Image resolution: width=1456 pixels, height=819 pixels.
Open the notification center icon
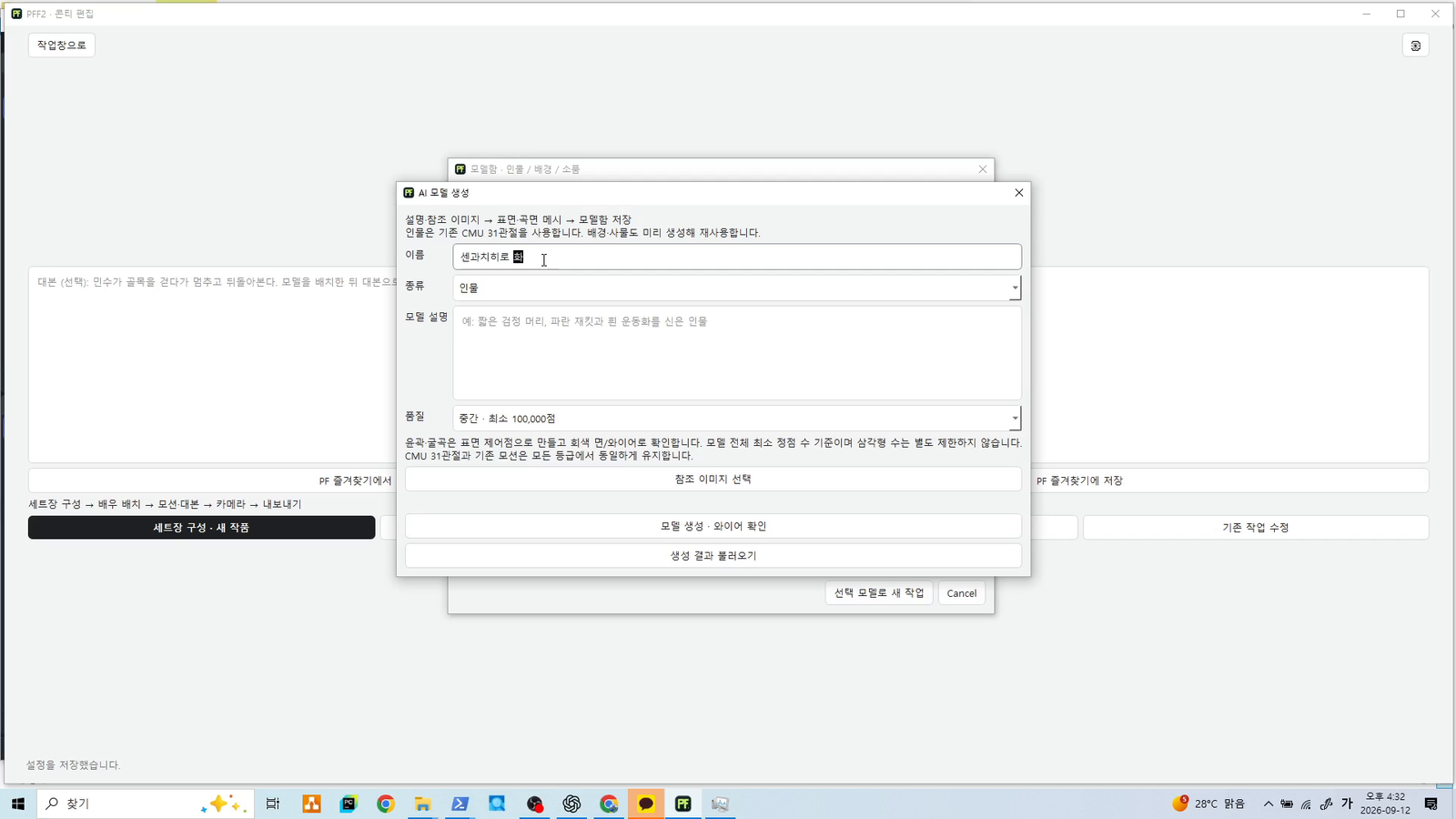click(x=1431, y=804)
